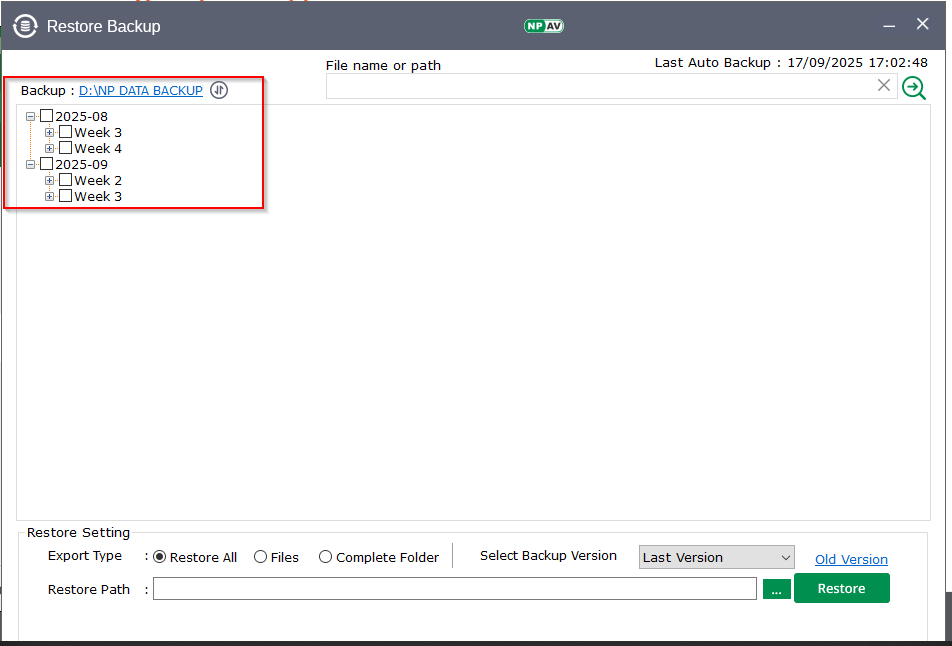This screenshot has height=646, width=952.
Task: Open the Select Backup Version dropdown
Action: click(716, 557)
